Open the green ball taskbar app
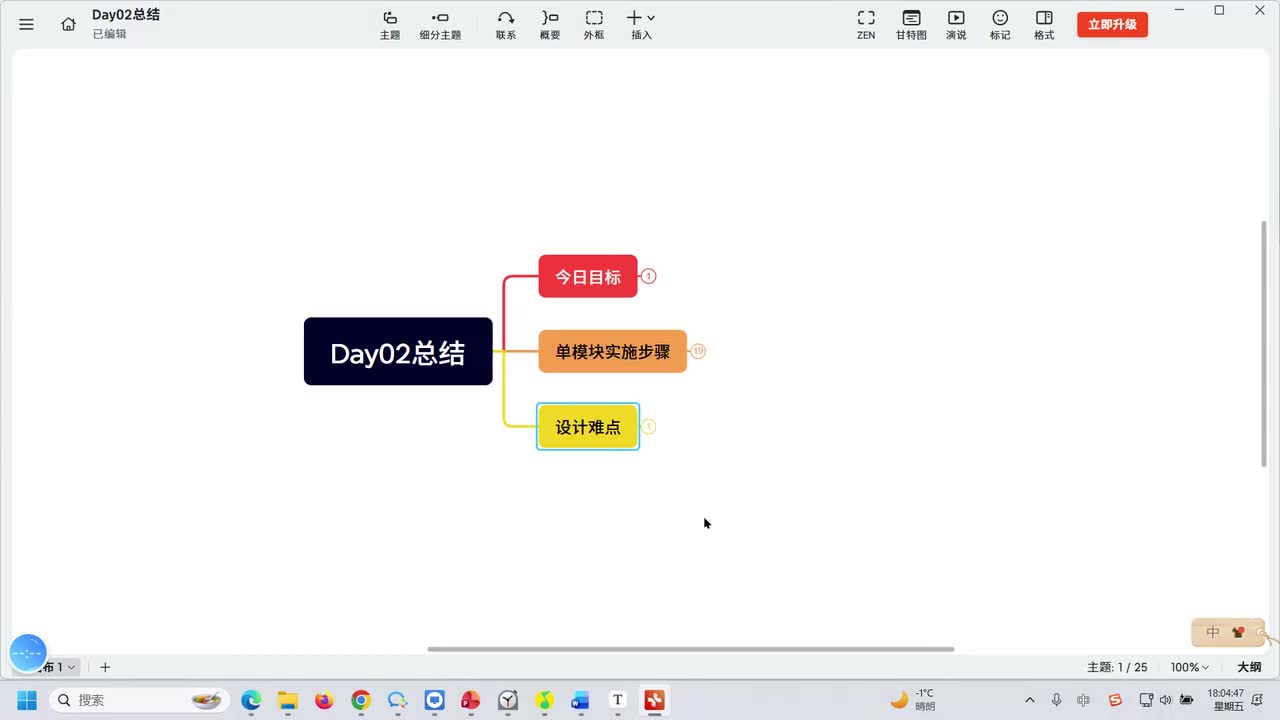 544,700
